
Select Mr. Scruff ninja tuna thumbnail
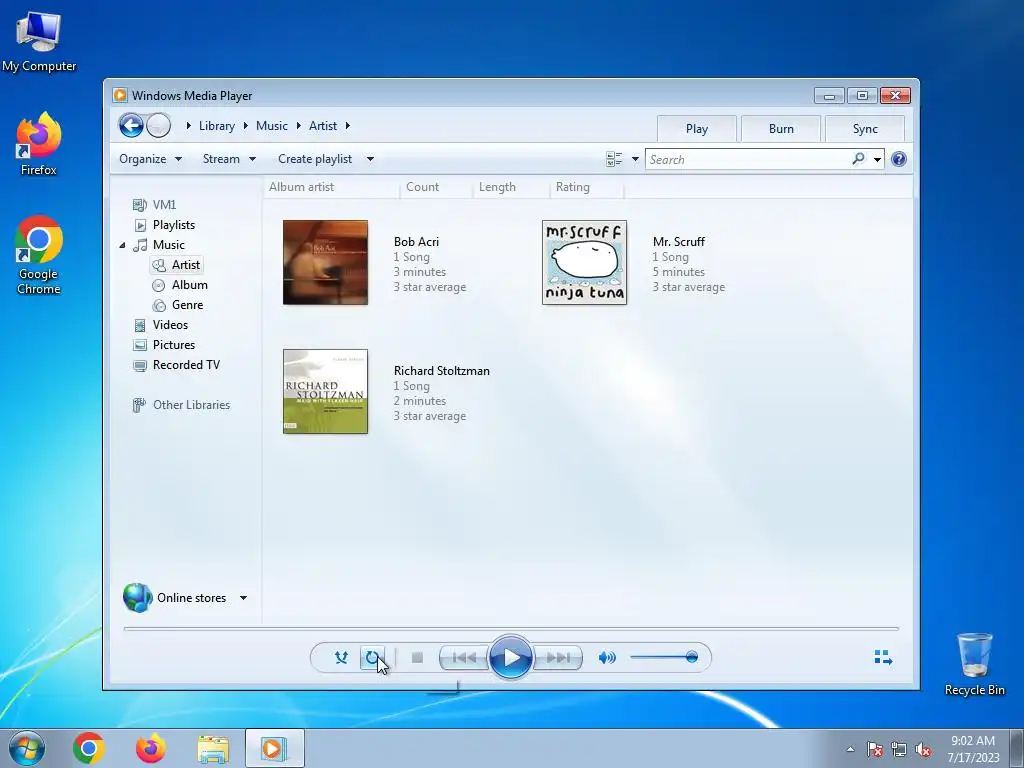click(584, 263)
